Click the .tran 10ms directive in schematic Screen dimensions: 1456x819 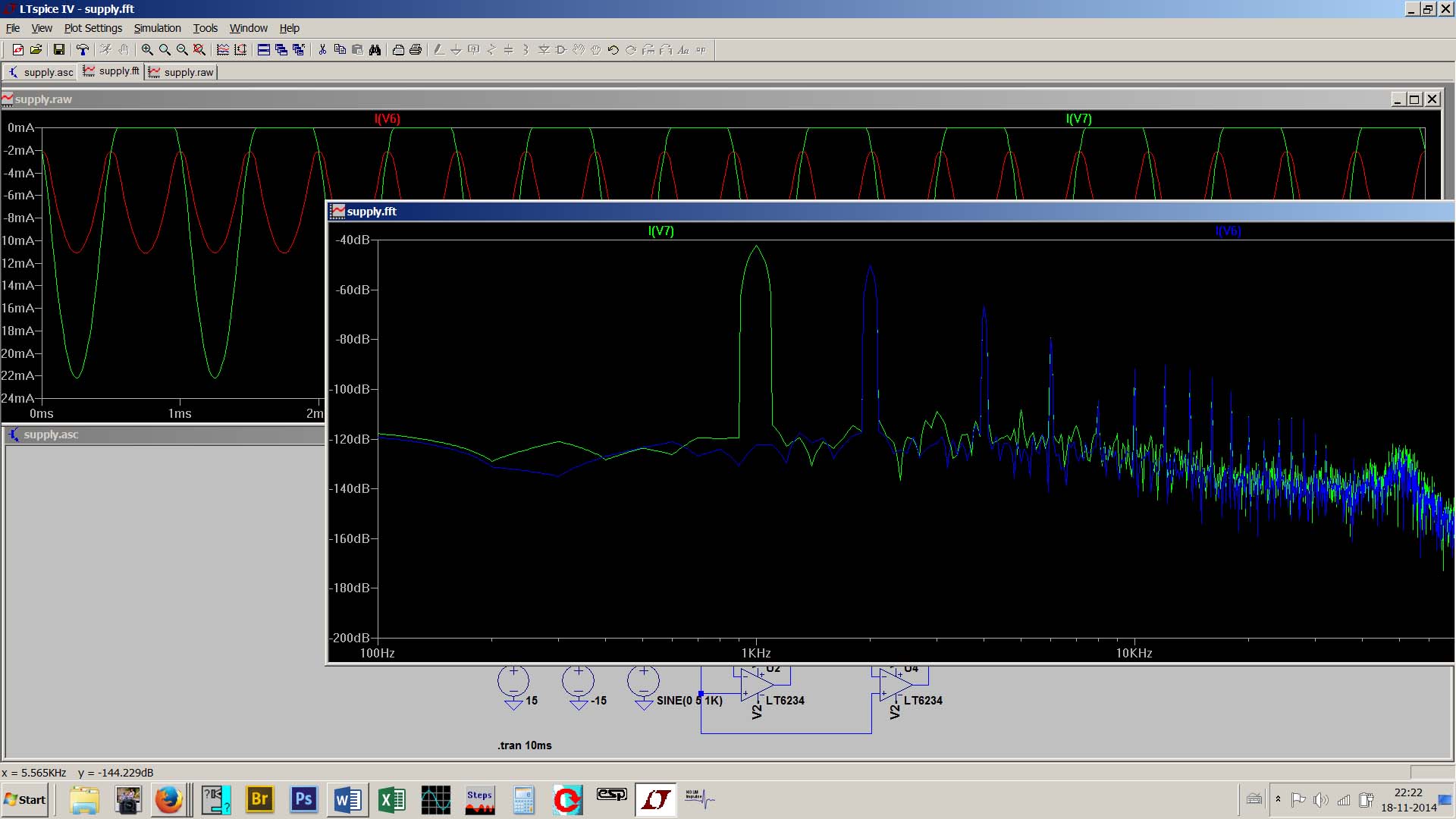525,745
